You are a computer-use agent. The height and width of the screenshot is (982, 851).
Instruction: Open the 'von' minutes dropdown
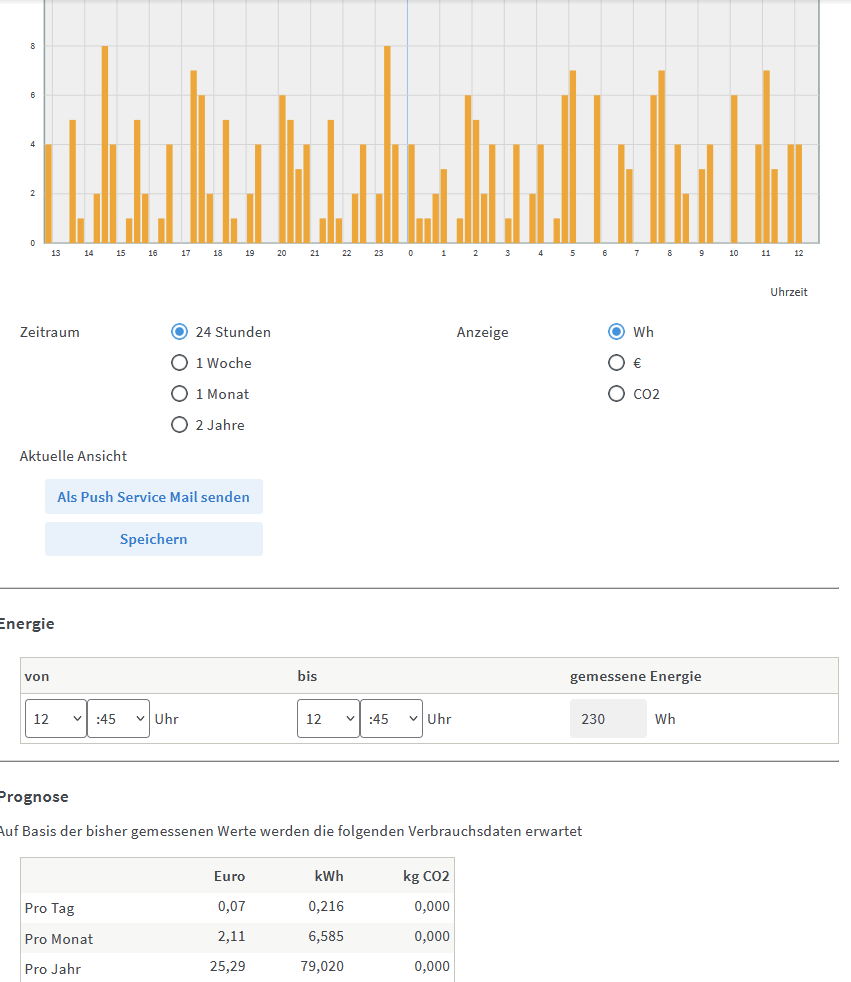point(118,718)
